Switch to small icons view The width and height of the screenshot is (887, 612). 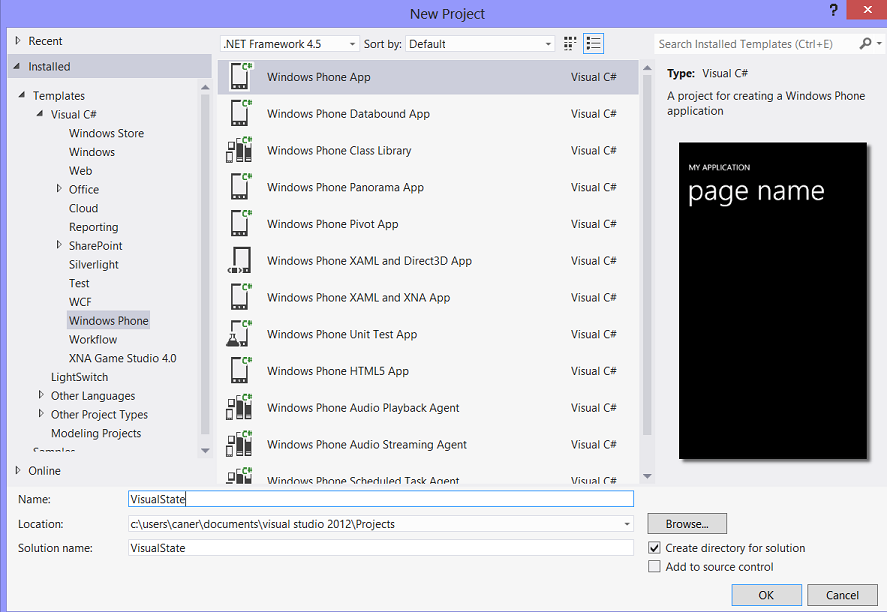pyautogui.click(x=570, y=44)
